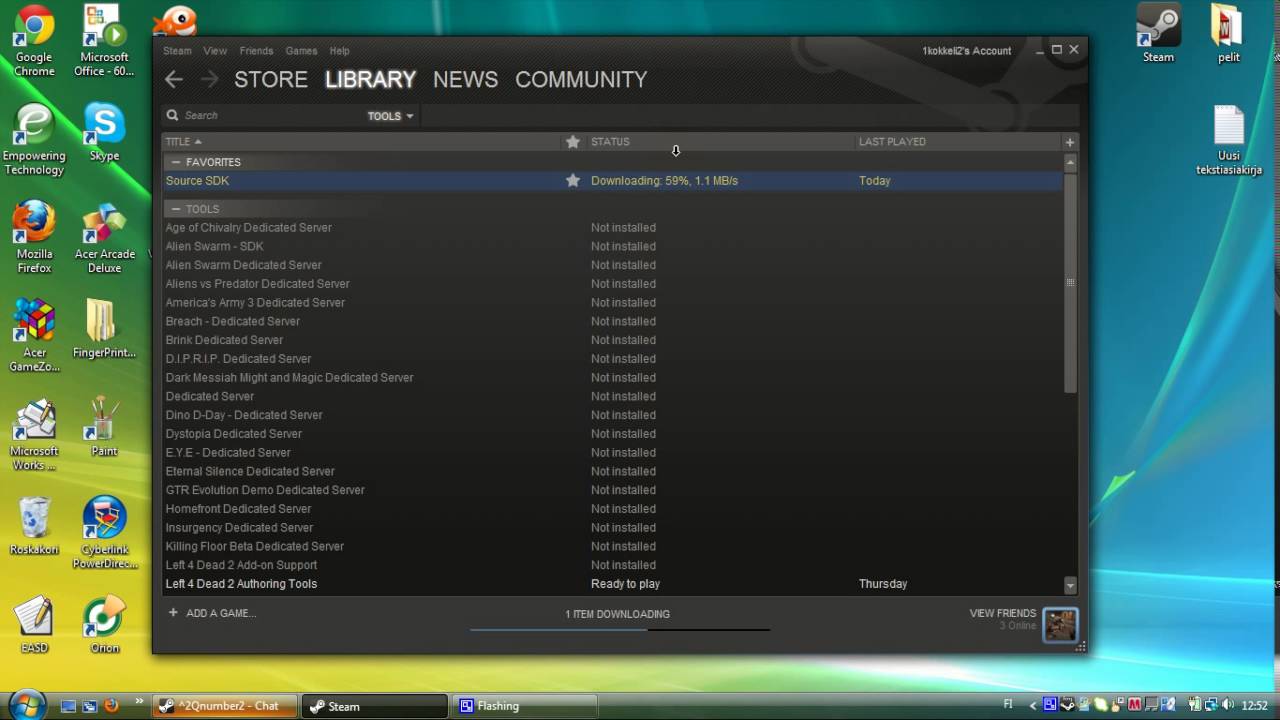Open the Games menu
This screenshot has width=1280, height=720.
(301, 51)
